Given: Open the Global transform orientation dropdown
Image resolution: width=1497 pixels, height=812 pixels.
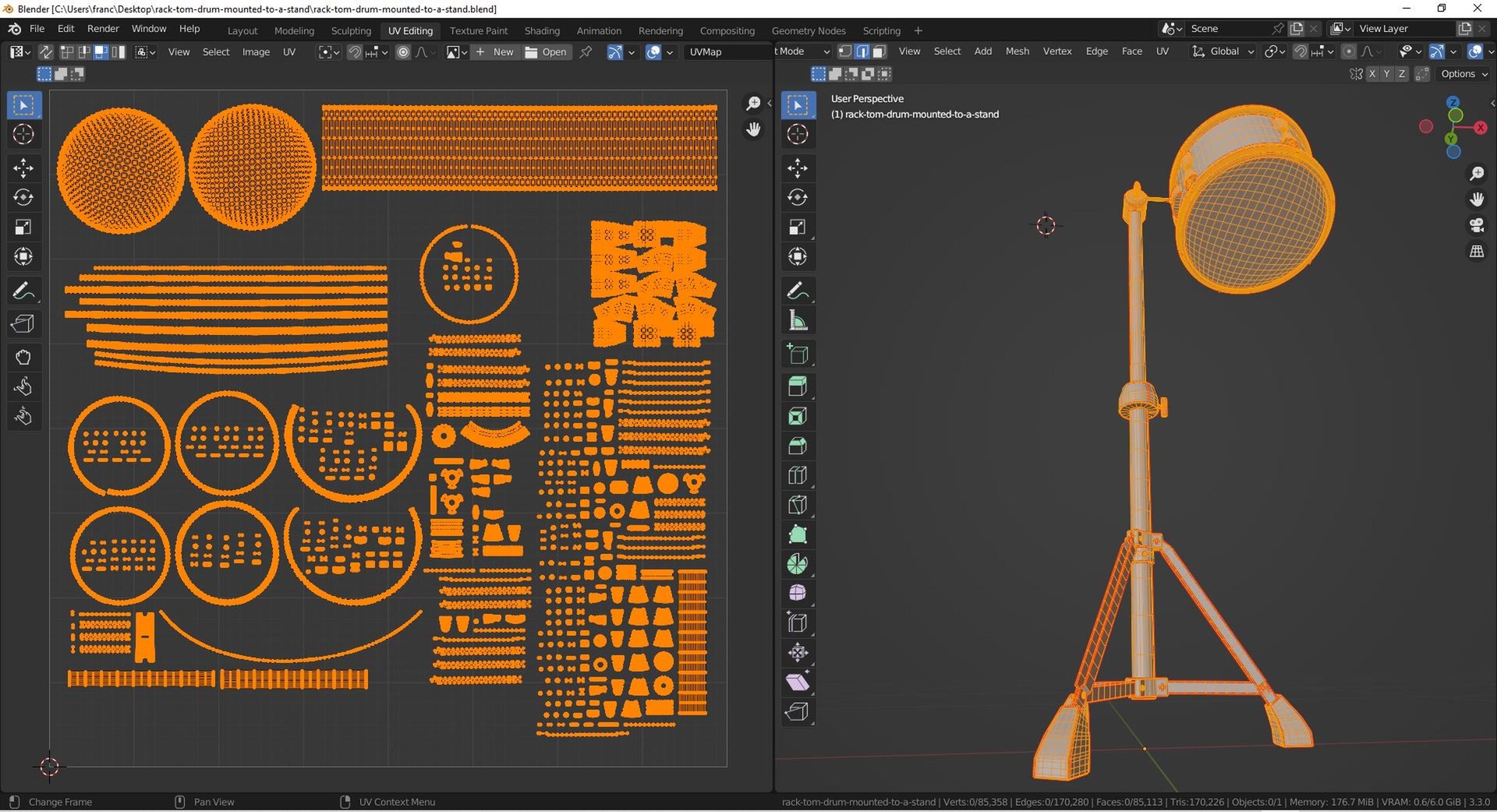Looking at the screenshot, I should [1223, 51].
